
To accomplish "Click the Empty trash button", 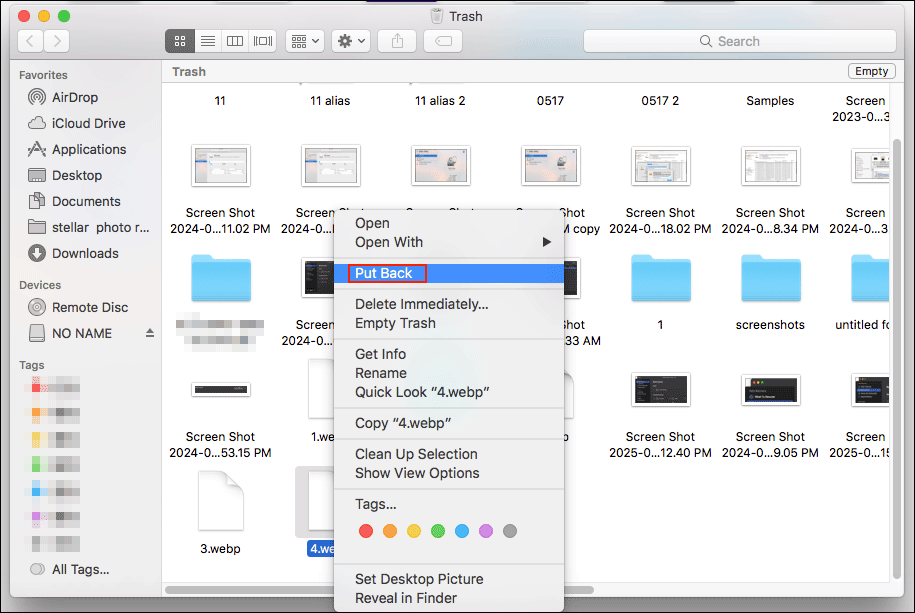I will pyautogui.click(x=871, y=71).
